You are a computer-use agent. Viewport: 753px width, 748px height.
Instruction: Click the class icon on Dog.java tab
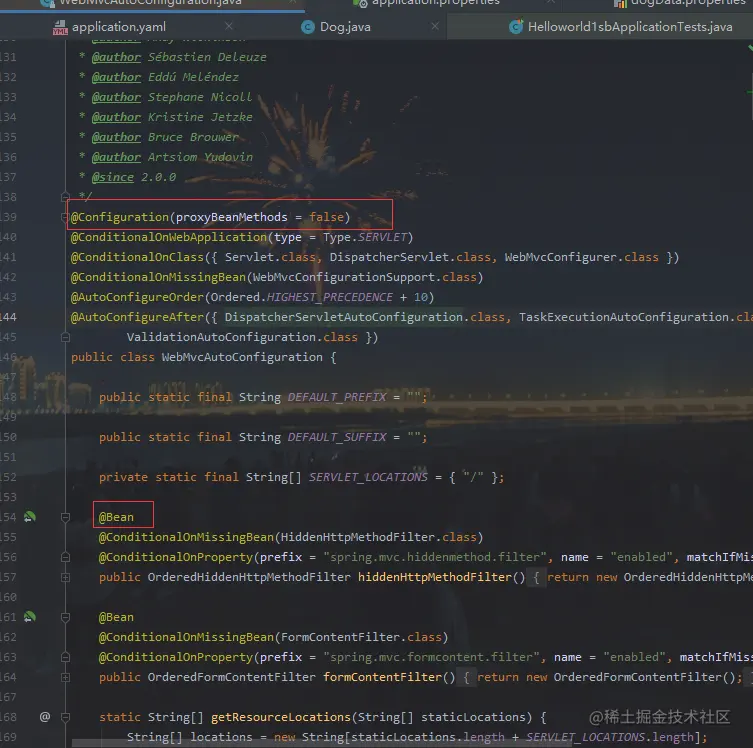(307, 27)
